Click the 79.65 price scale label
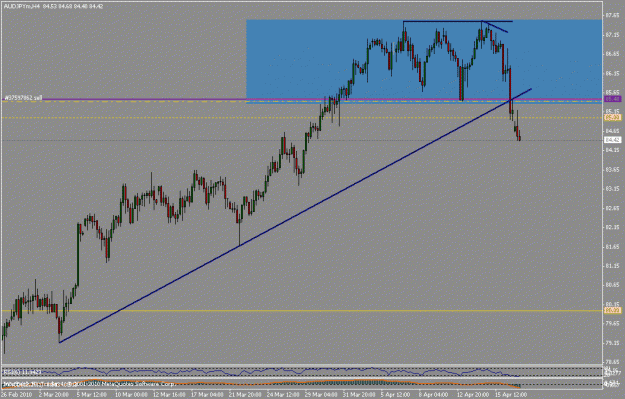 (612, 324)
